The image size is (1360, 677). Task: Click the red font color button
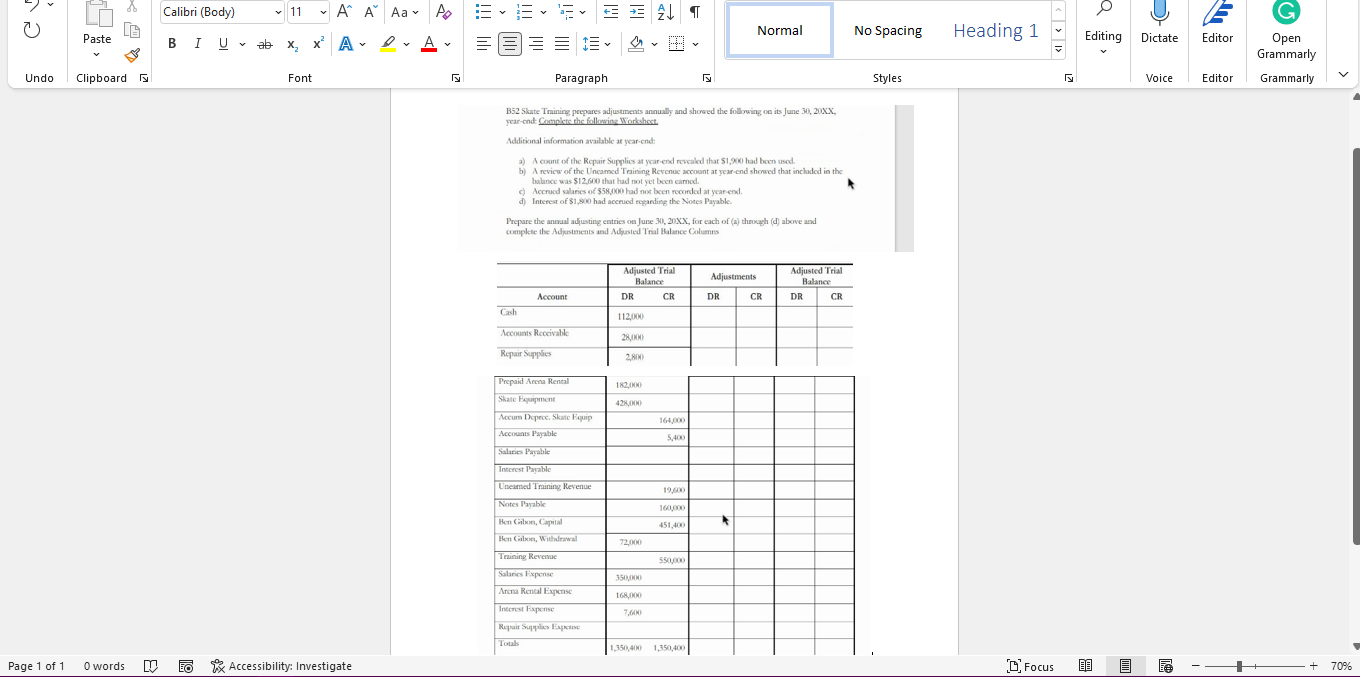pos(428,44)
